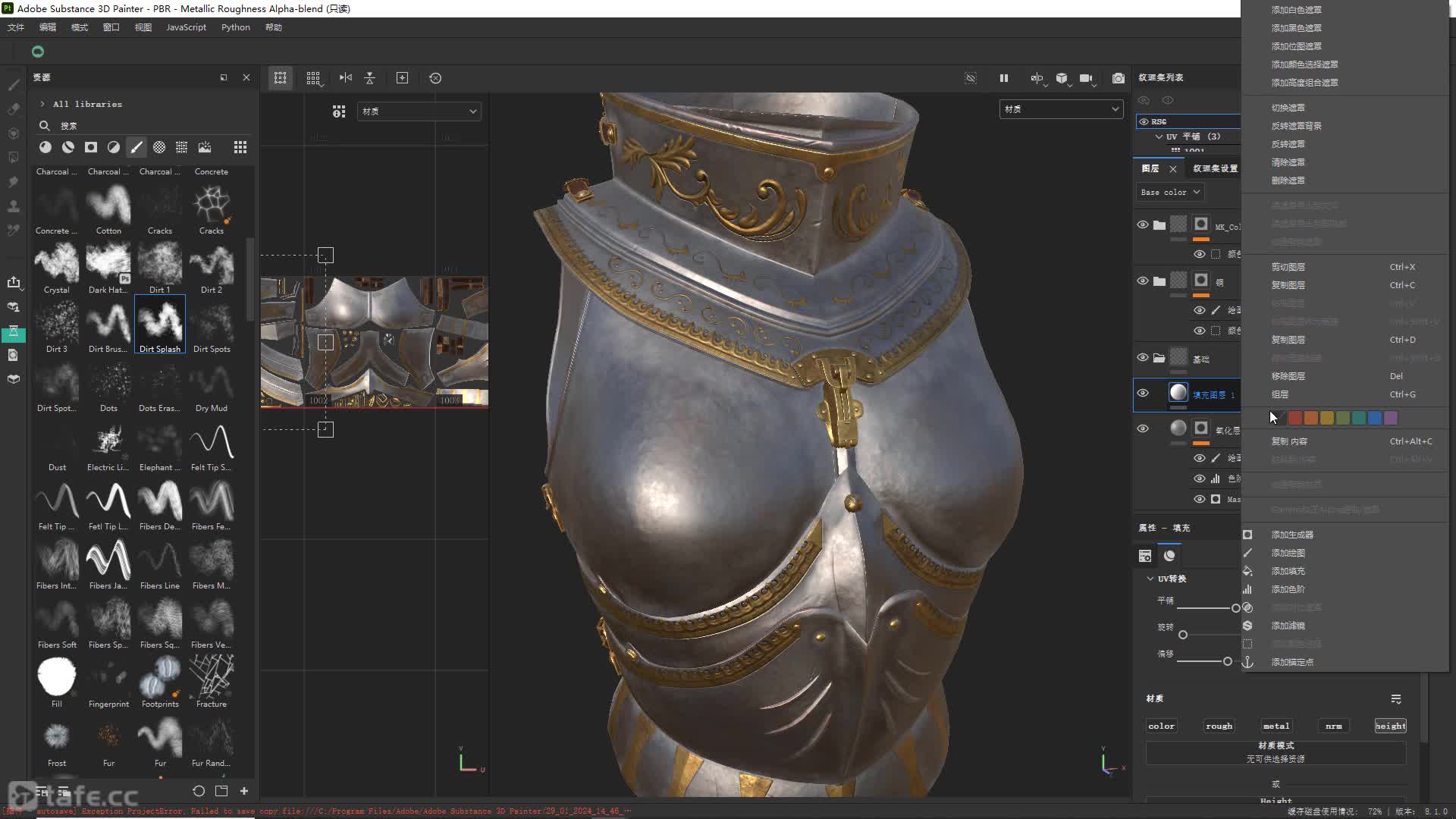This screenshot has height=819, width=1456.
Task: Open the 2D view 材质 dropdown
Action: tap(419, 111)
